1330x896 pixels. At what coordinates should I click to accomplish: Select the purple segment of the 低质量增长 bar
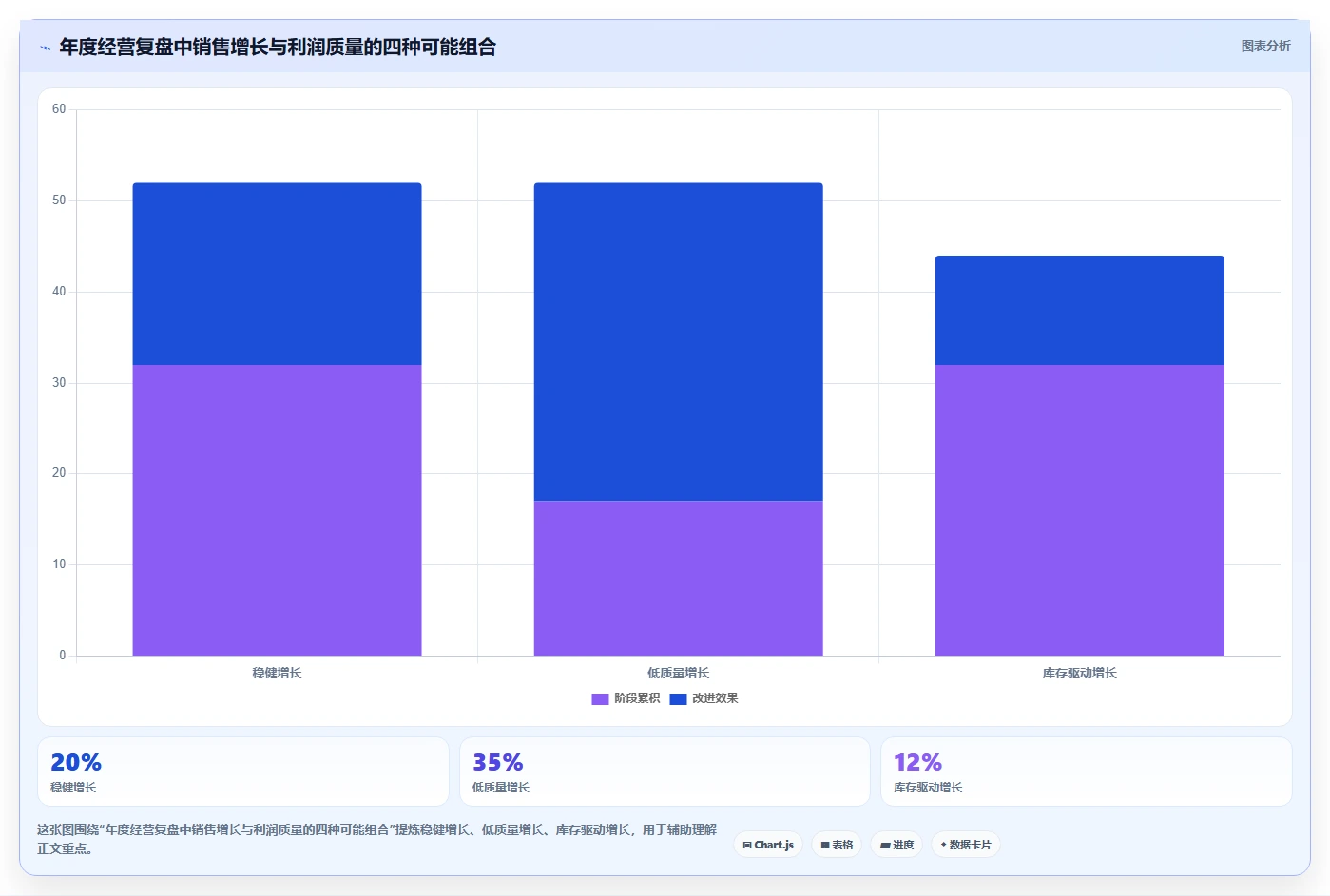678,578
